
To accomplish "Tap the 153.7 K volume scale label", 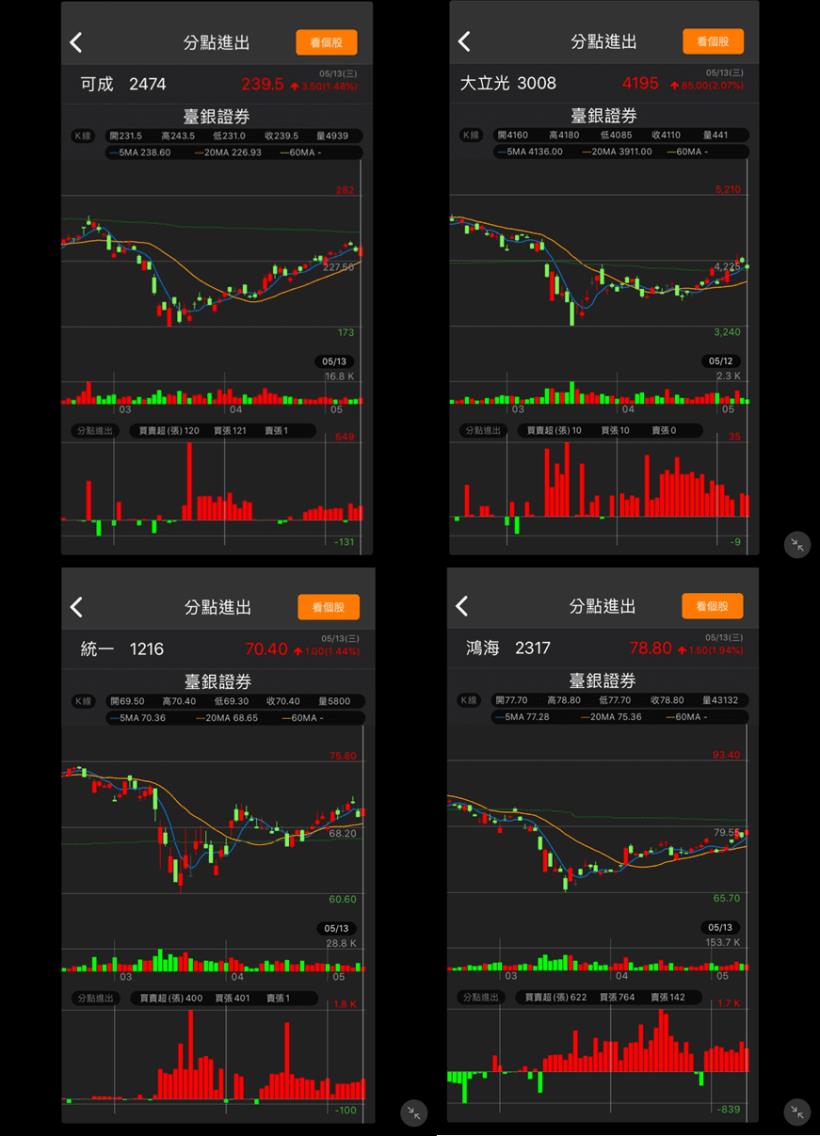I will tap(722, 942).
